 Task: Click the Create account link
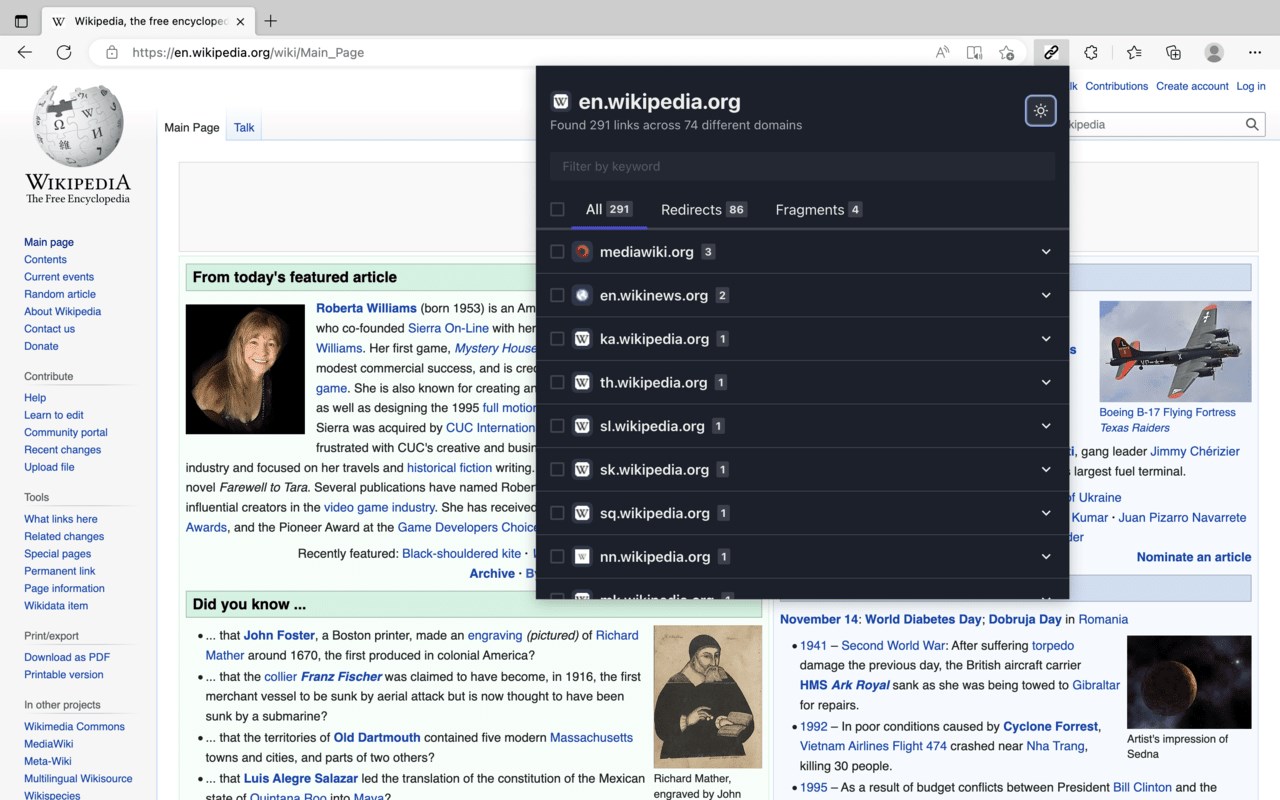pyautogui.click(x=1192, y=86)
